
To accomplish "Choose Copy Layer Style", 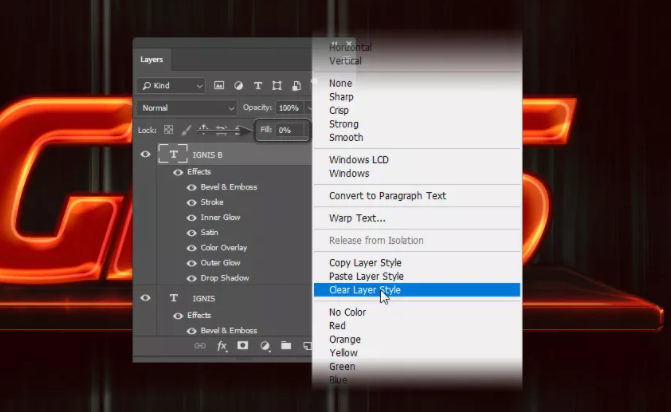I will point(365,263).
